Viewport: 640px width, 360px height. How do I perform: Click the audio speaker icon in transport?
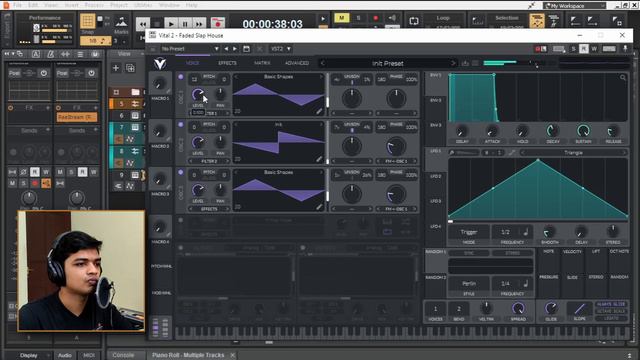coord(392,18)
